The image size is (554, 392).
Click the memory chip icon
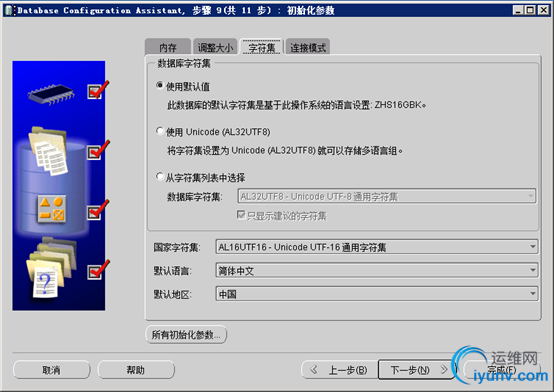coord(51,94)
